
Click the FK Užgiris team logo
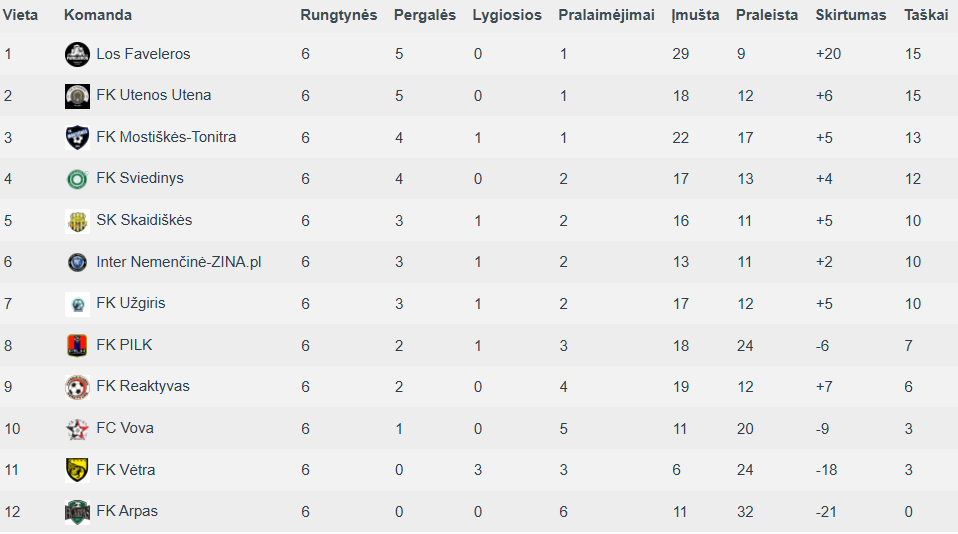[x=77, y=304]
